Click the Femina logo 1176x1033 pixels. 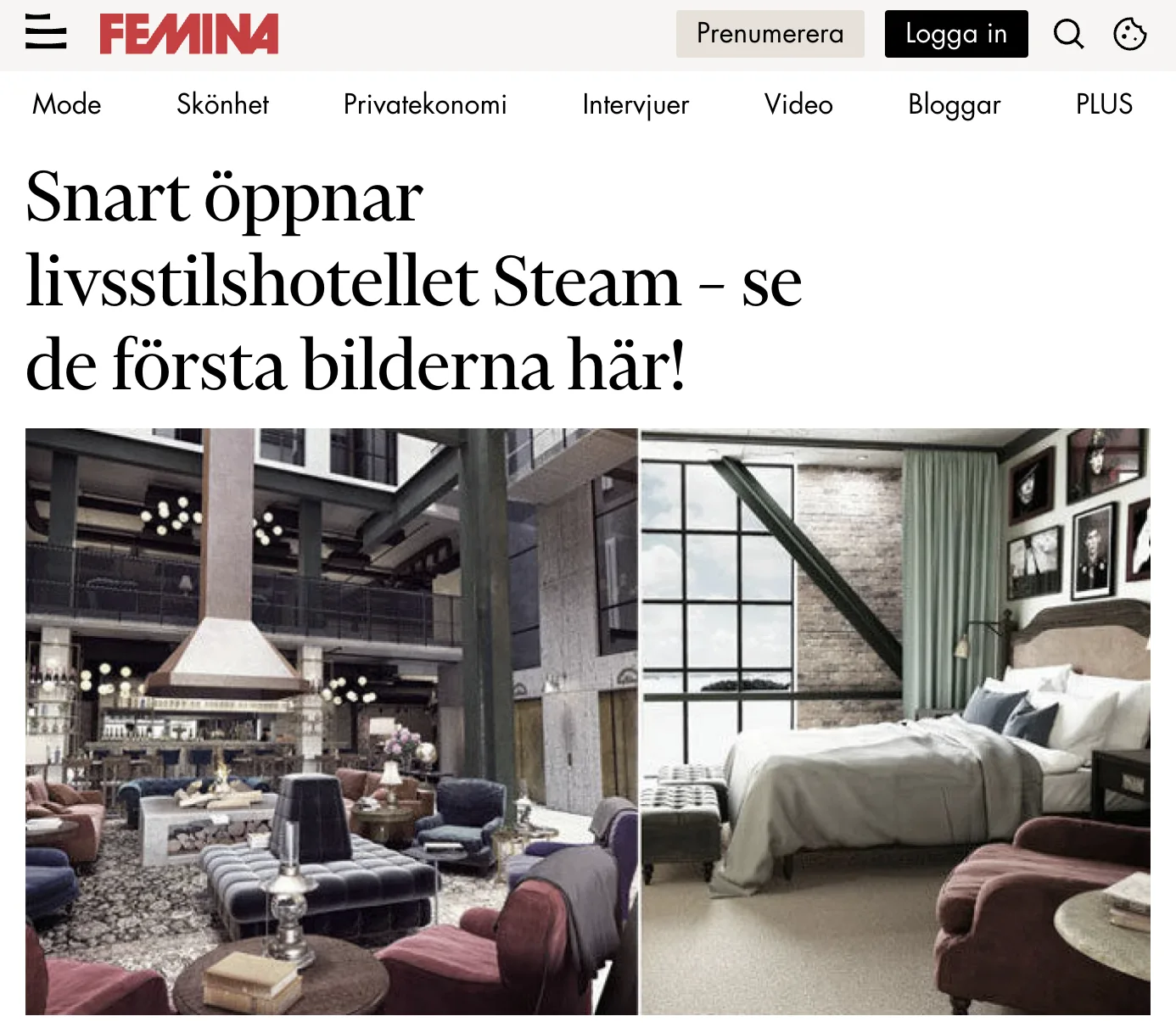point(189,34)
